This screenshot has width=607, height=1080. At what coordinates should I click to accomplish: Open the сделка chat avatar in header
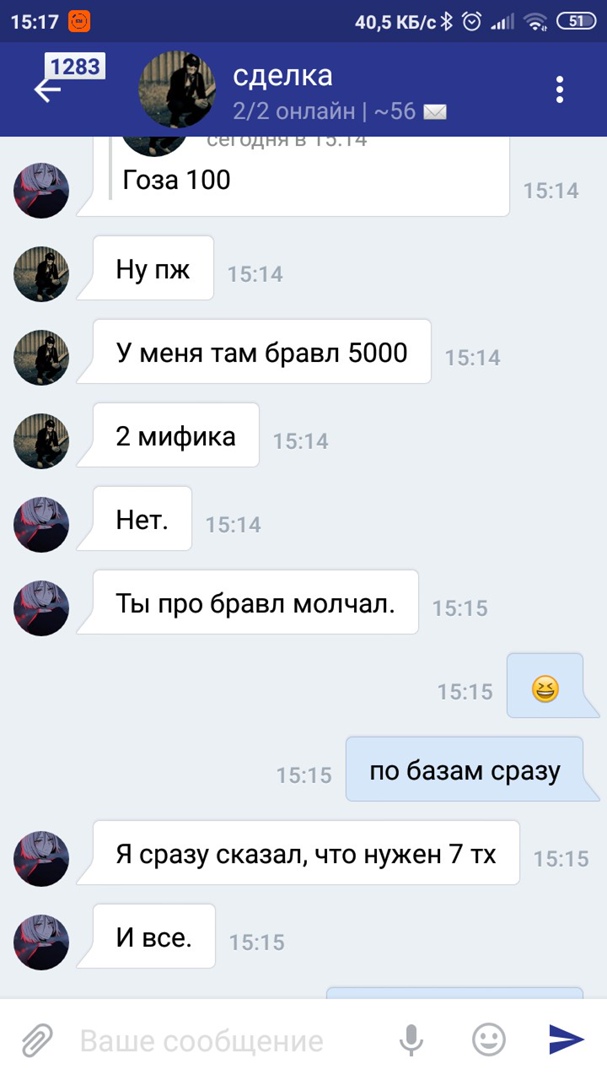point(177,90)
